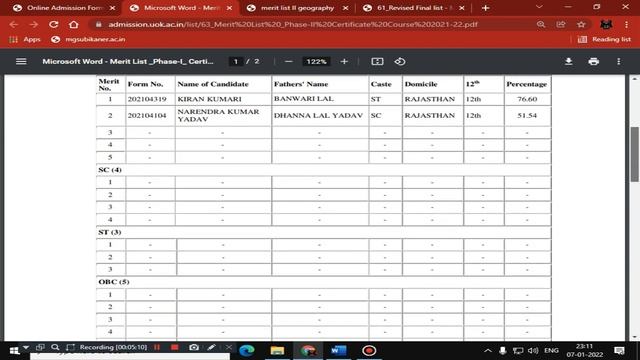Click the 122% zoom level field
Screen dimensions: 640x360
(x=316, y=62)
